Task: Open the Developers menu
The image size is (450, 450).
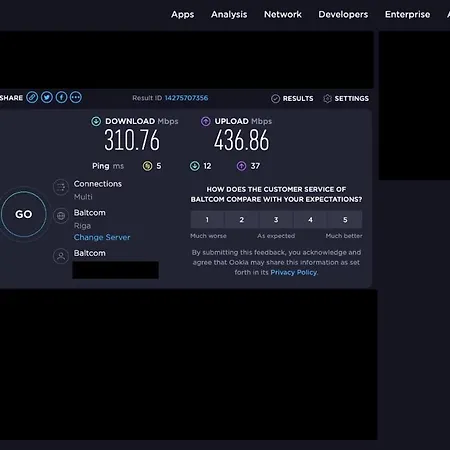Action: 343,15
